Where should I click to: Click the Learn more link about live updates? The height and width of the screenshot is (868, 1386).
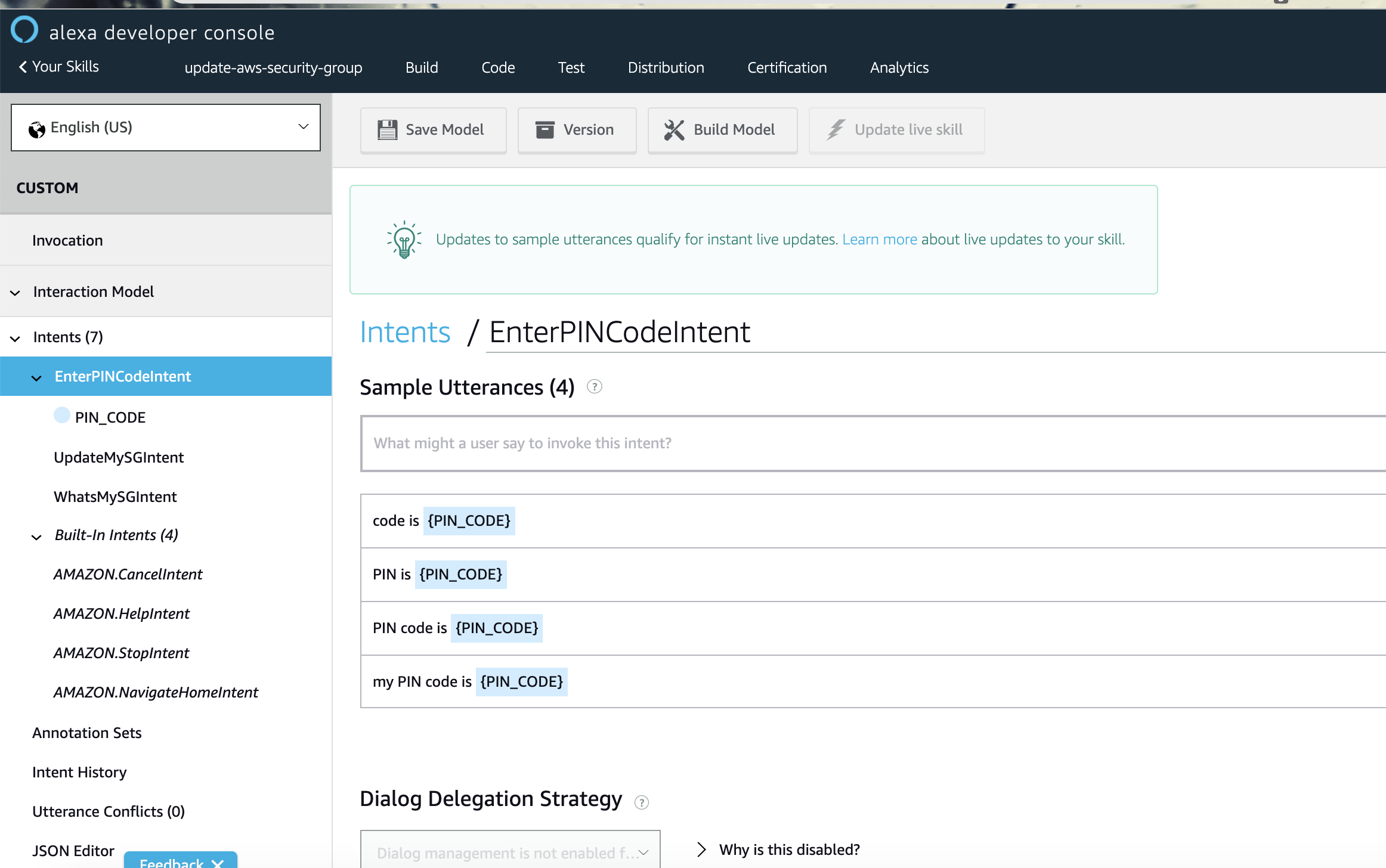click(879, 239)
